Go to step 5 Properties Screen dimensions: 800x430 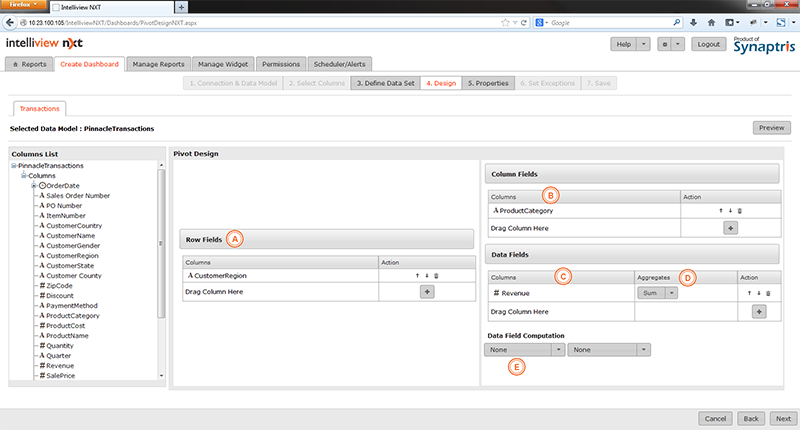click(x=488, y=83)
